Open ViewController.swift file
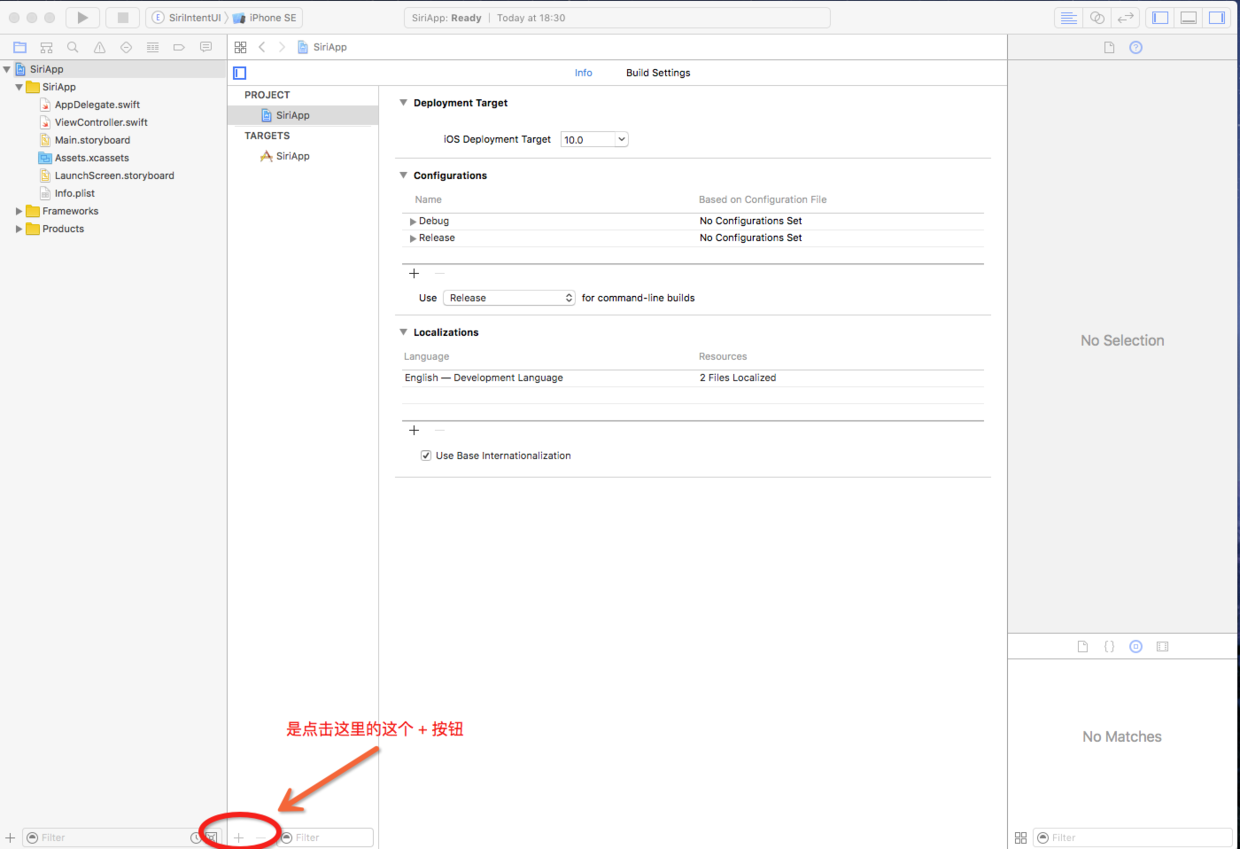This screenshot has height=849, width=1240. tap(101, 122)
